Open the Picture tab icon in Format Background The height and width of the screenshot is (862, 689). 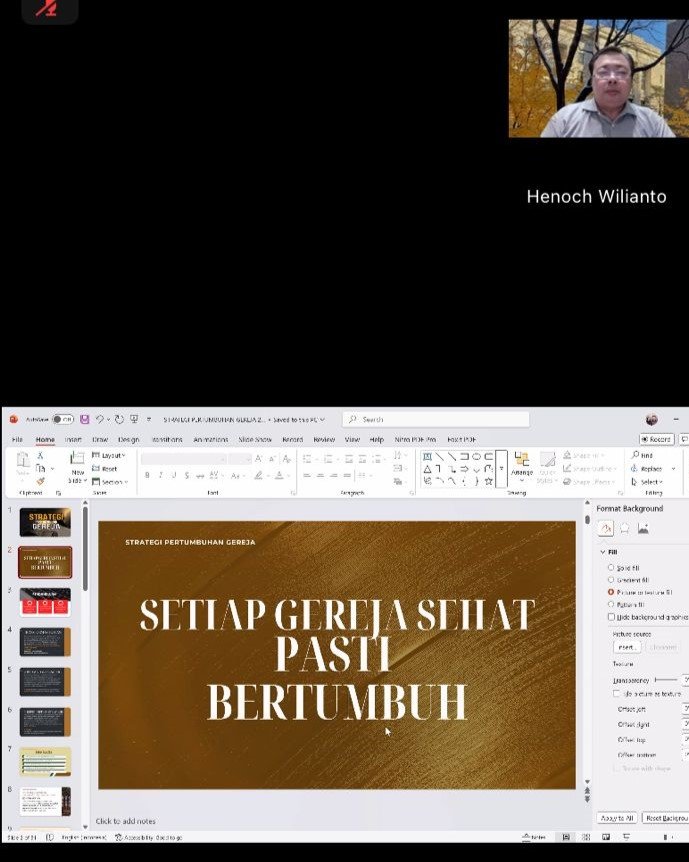coord(643,529)
